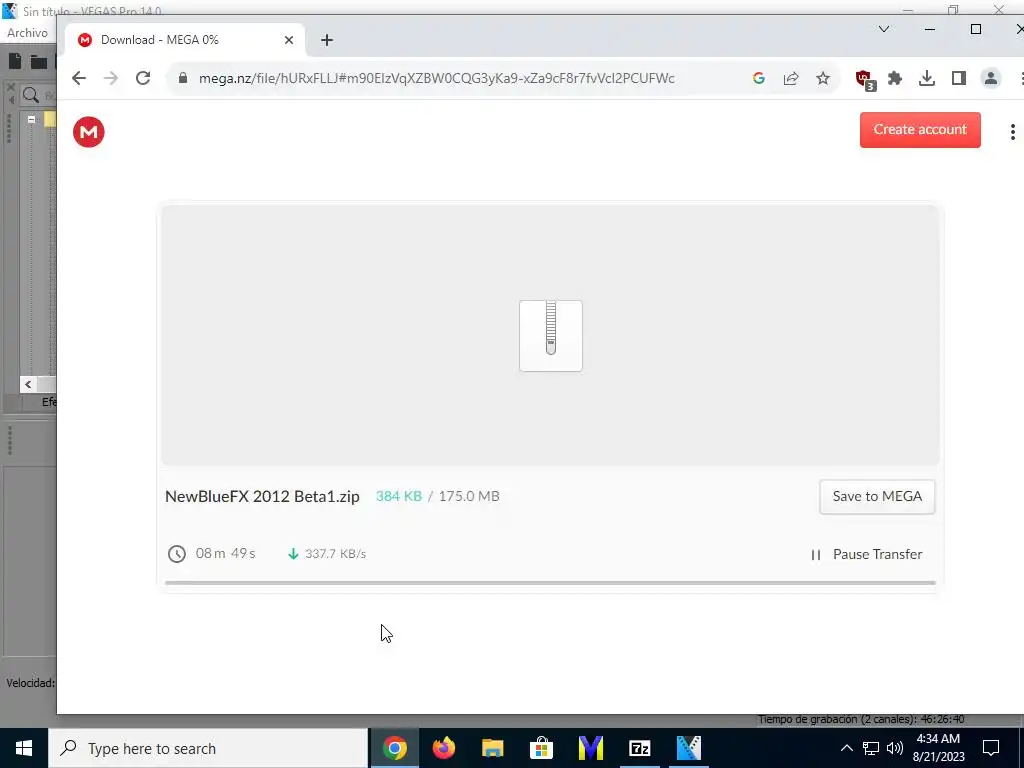
Task: Open the Archivo menu in VEGAS Pro
Action: [x=27, y=33]
